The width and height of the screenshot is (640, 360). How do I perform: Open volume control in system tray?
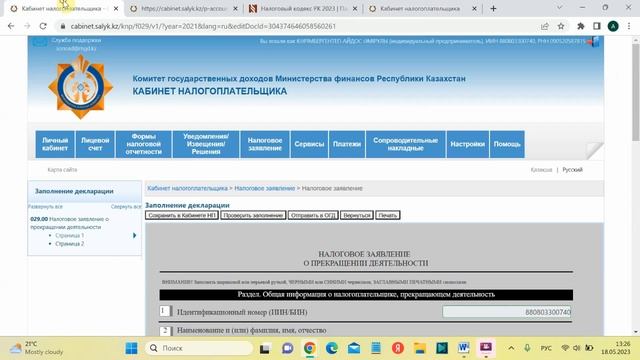point(576,348)
